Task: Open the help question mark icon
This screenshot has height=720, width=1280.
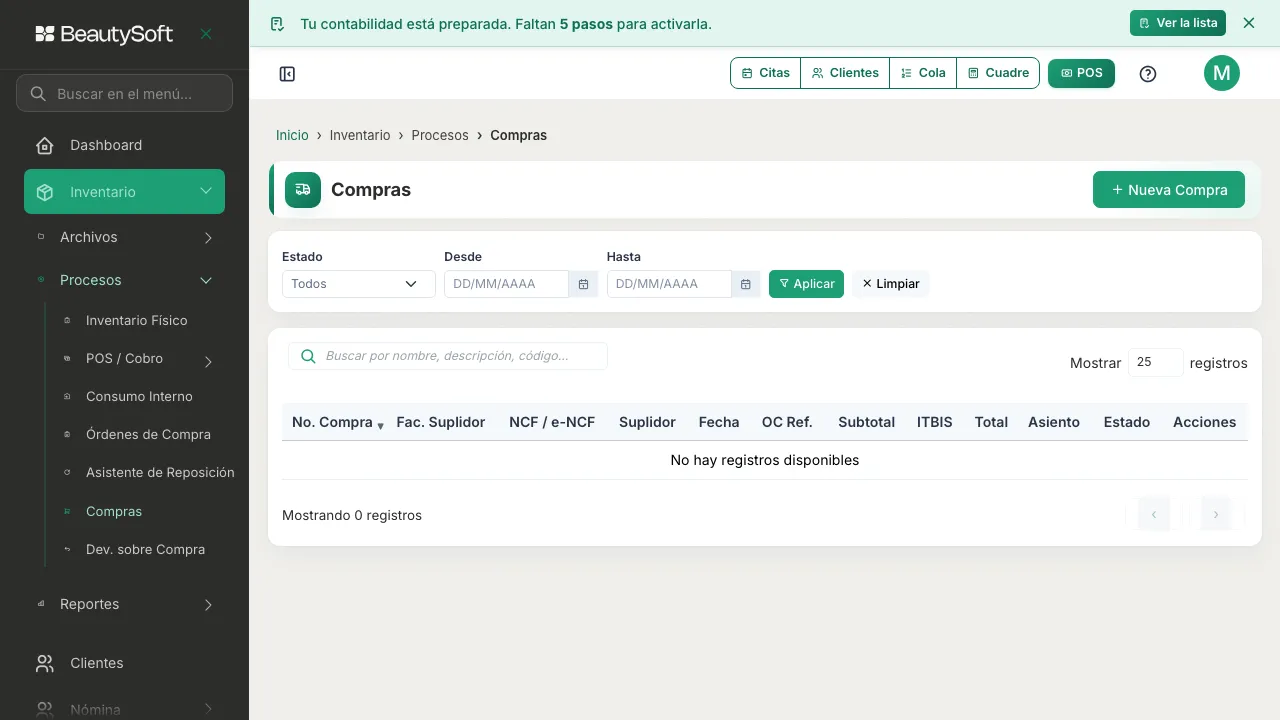Action: [1148, 74]
